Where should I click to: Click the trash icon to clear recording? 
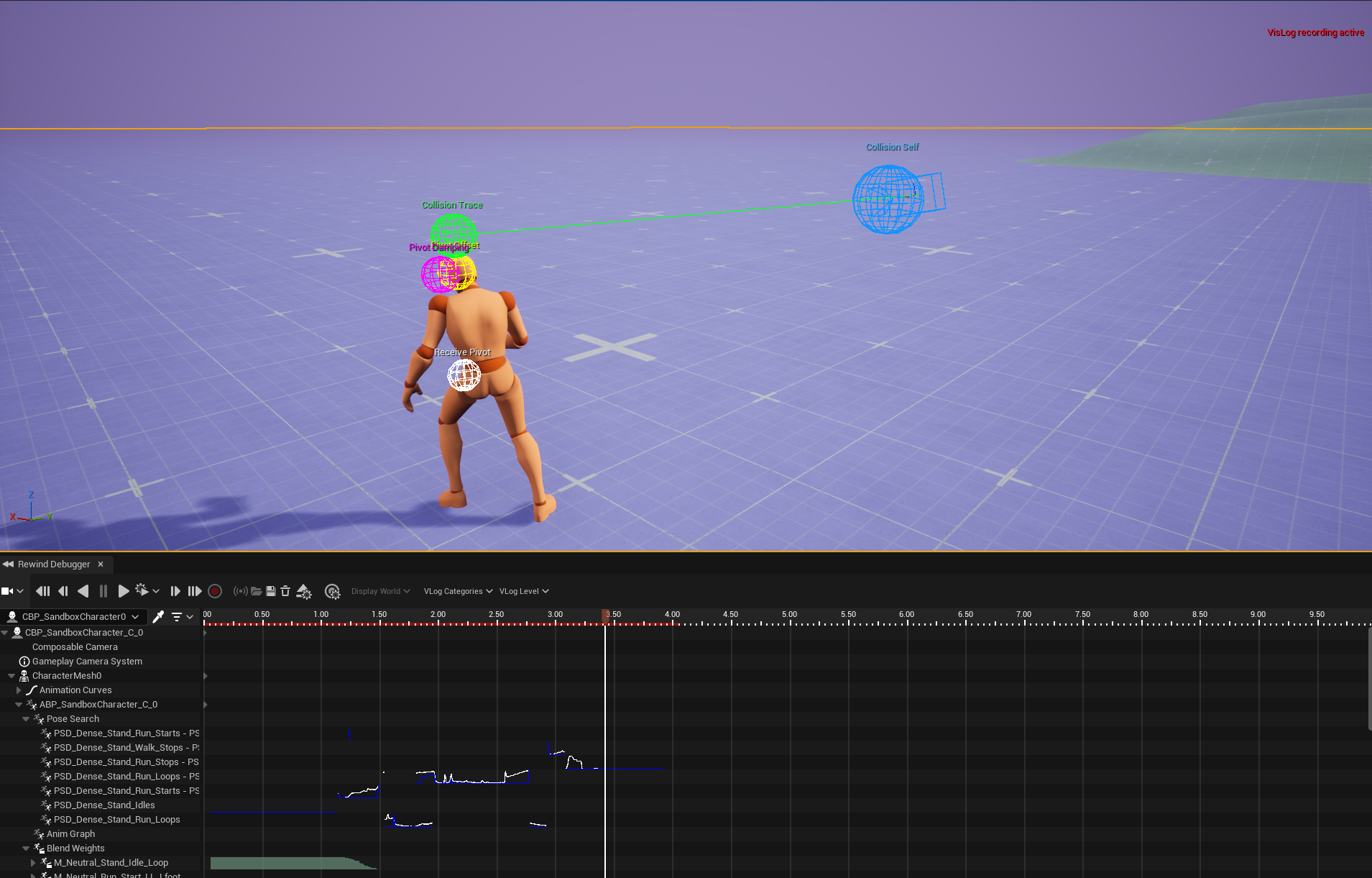pos(285,591)
